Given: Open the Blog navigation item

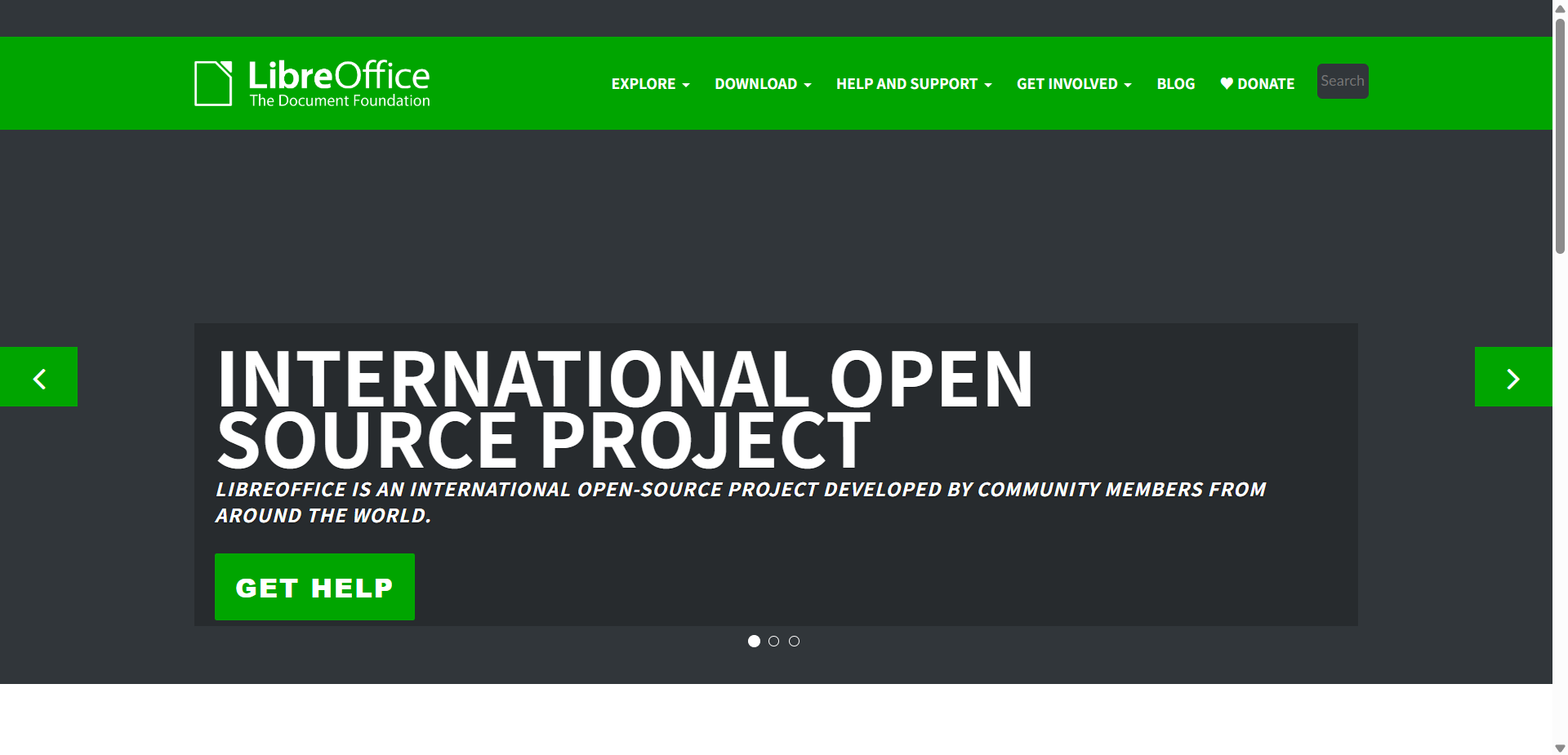Looking at the screenshot, I should [x=1175, y=84].
